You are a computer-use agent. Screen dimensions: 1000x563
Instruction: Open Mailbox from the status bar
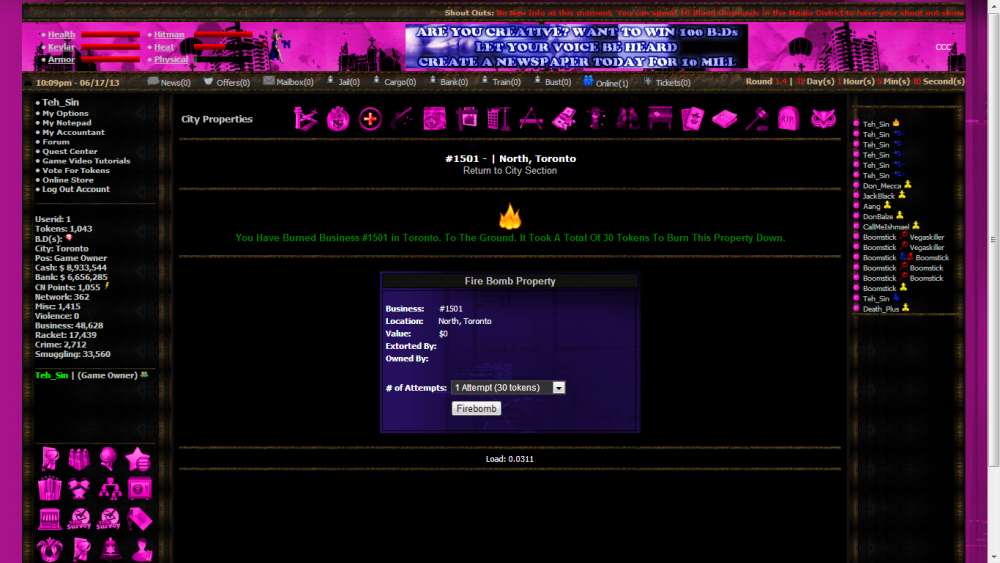(288, 82)
